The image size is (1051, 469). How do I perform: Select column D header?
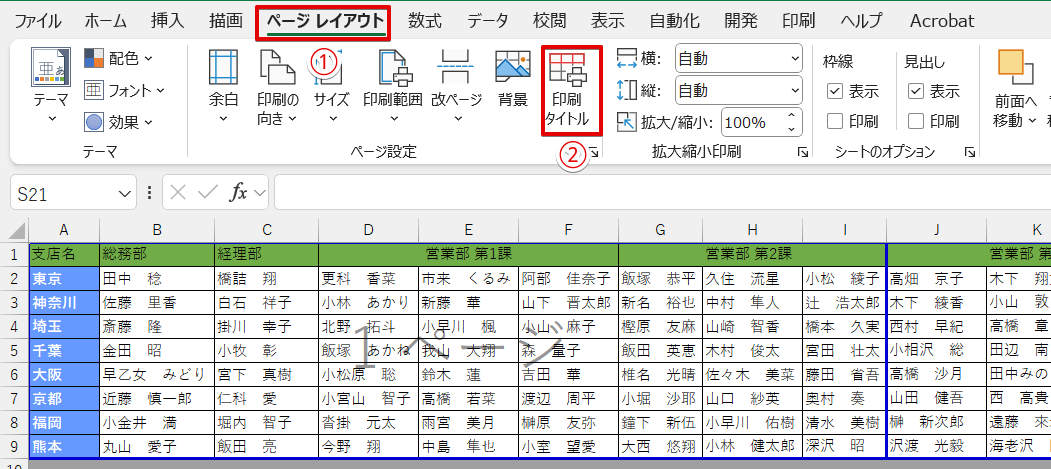tap(368, 230)
